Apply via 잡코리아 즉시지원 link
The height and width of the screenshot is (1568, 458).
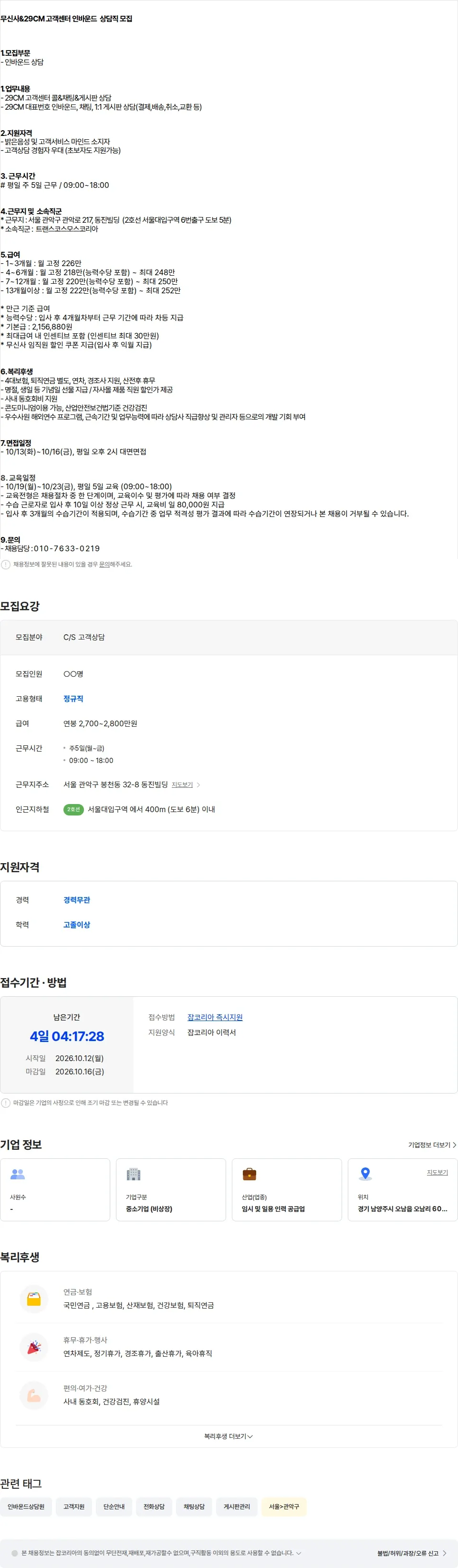tap(215, 1017)
